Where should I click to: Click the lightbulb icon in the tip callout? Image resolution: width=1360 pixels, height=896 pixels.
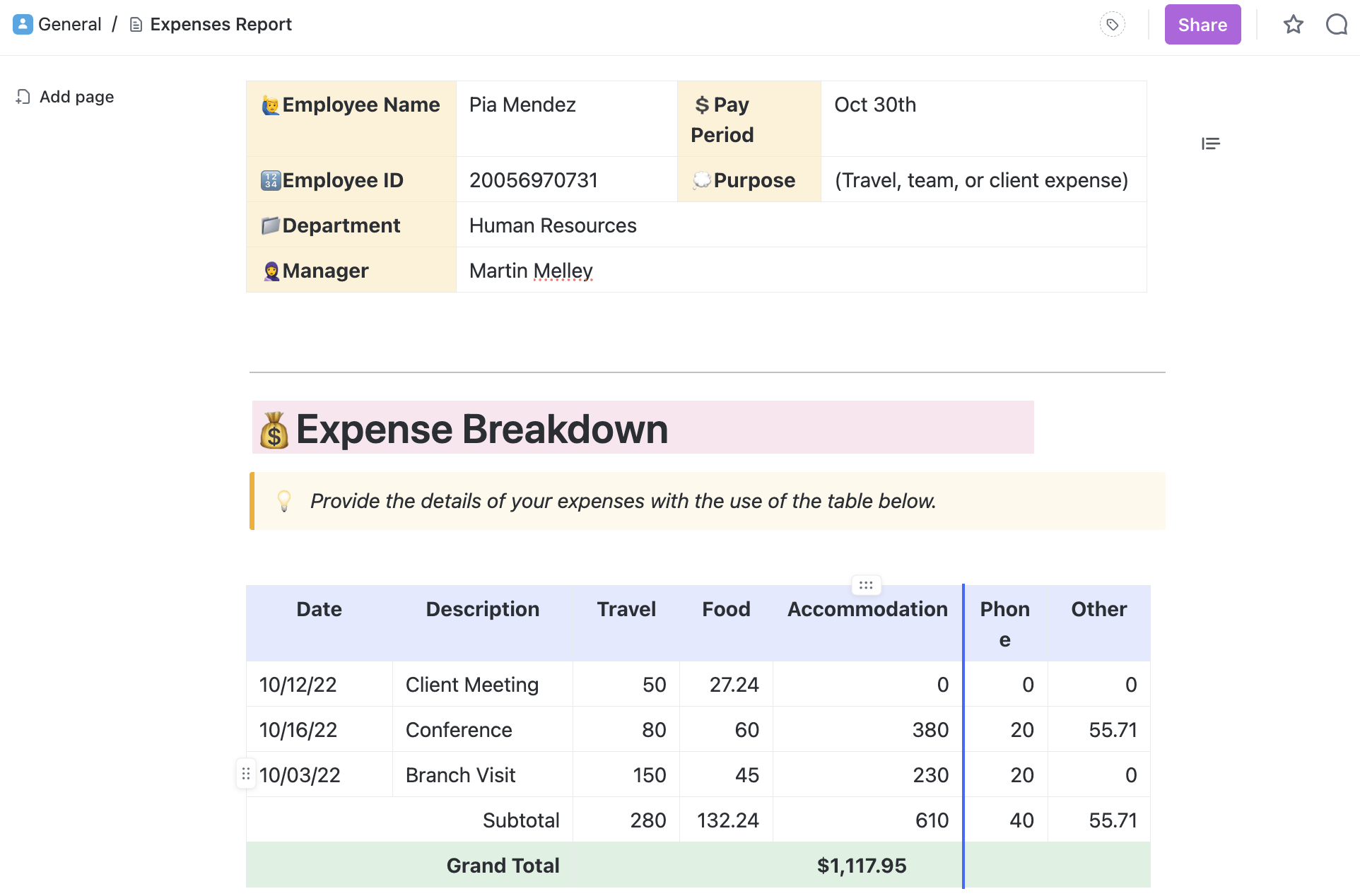[285, 501]
